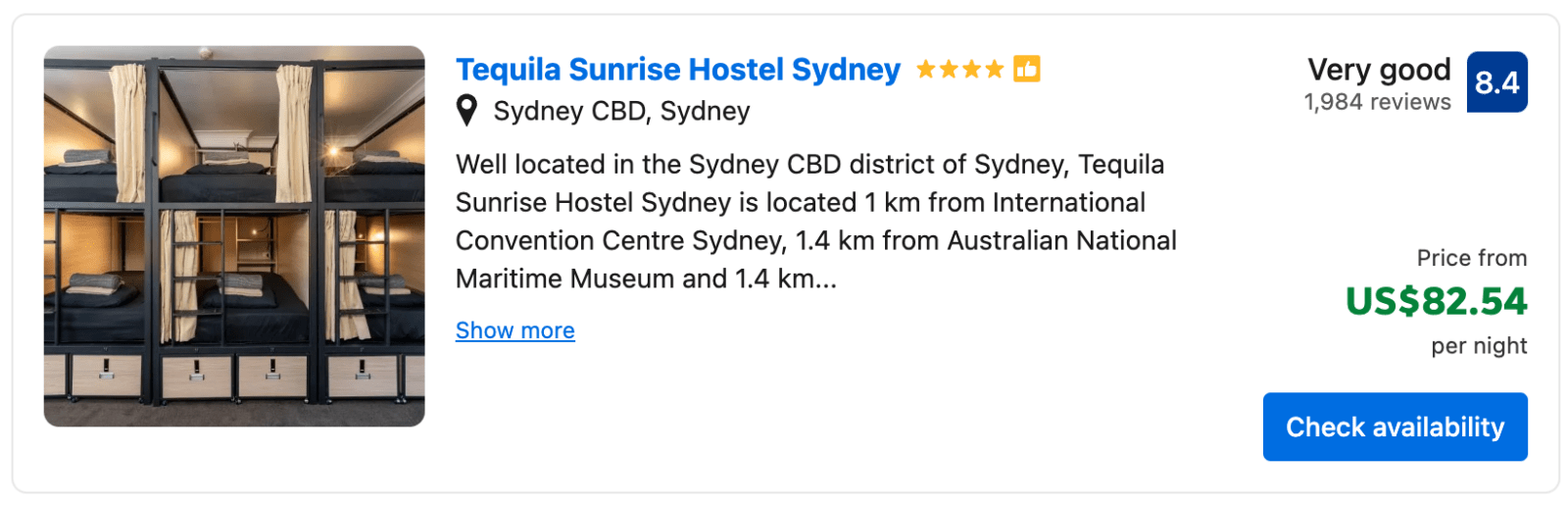The height and width of the screenshot is (505, 1568).
Task: Select the 8.4 review score badge
Action: [x=1496, y=82]
